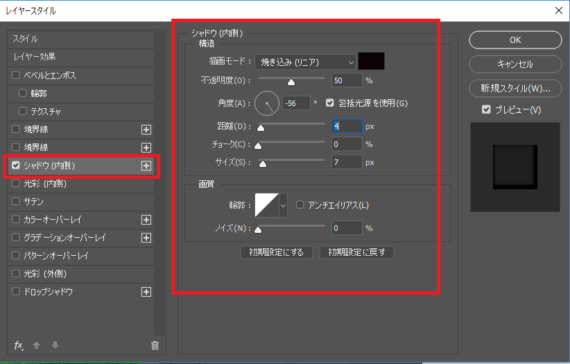Click the サイズ size slider handle
Screen dimensions: 570x364
coord(262,164)
